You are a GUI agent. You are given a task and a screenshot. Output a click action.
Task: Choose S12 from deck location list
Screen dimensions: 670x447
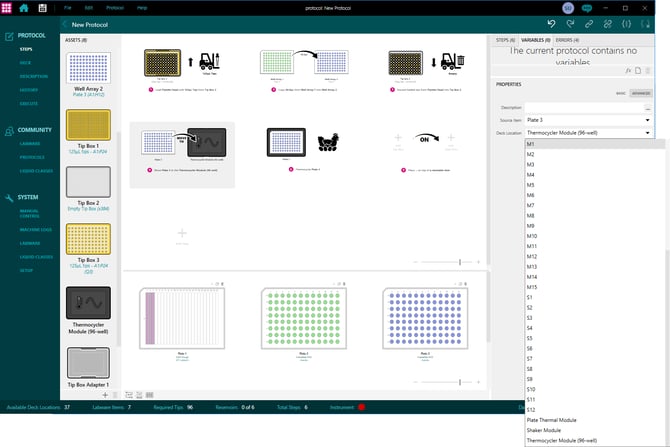(595, 410)
